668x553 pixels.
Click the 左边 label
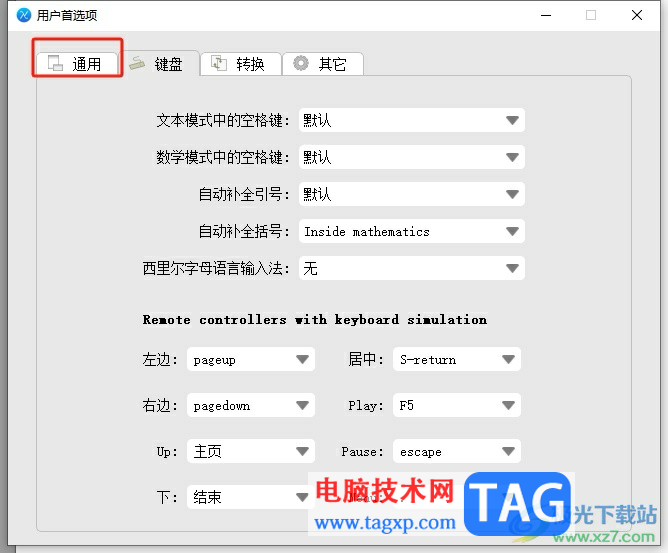coord(160,360)
